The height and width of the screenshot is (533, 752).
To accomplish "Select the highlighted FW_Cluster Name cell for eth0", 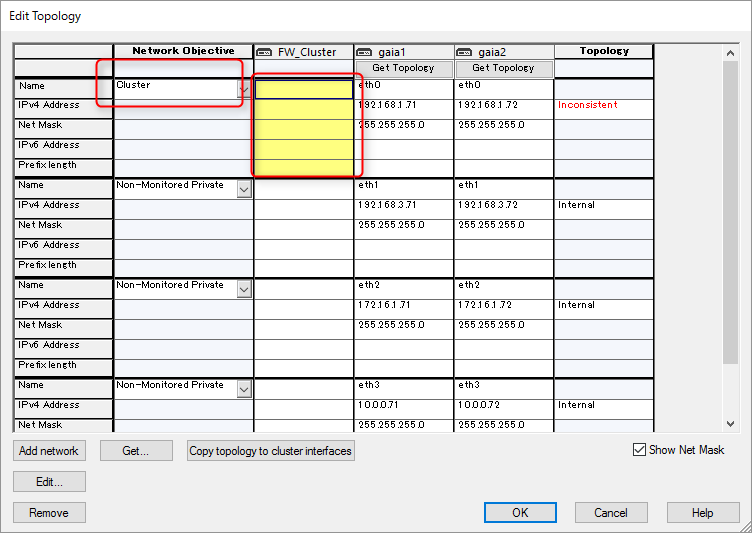I will coord(304,89).
